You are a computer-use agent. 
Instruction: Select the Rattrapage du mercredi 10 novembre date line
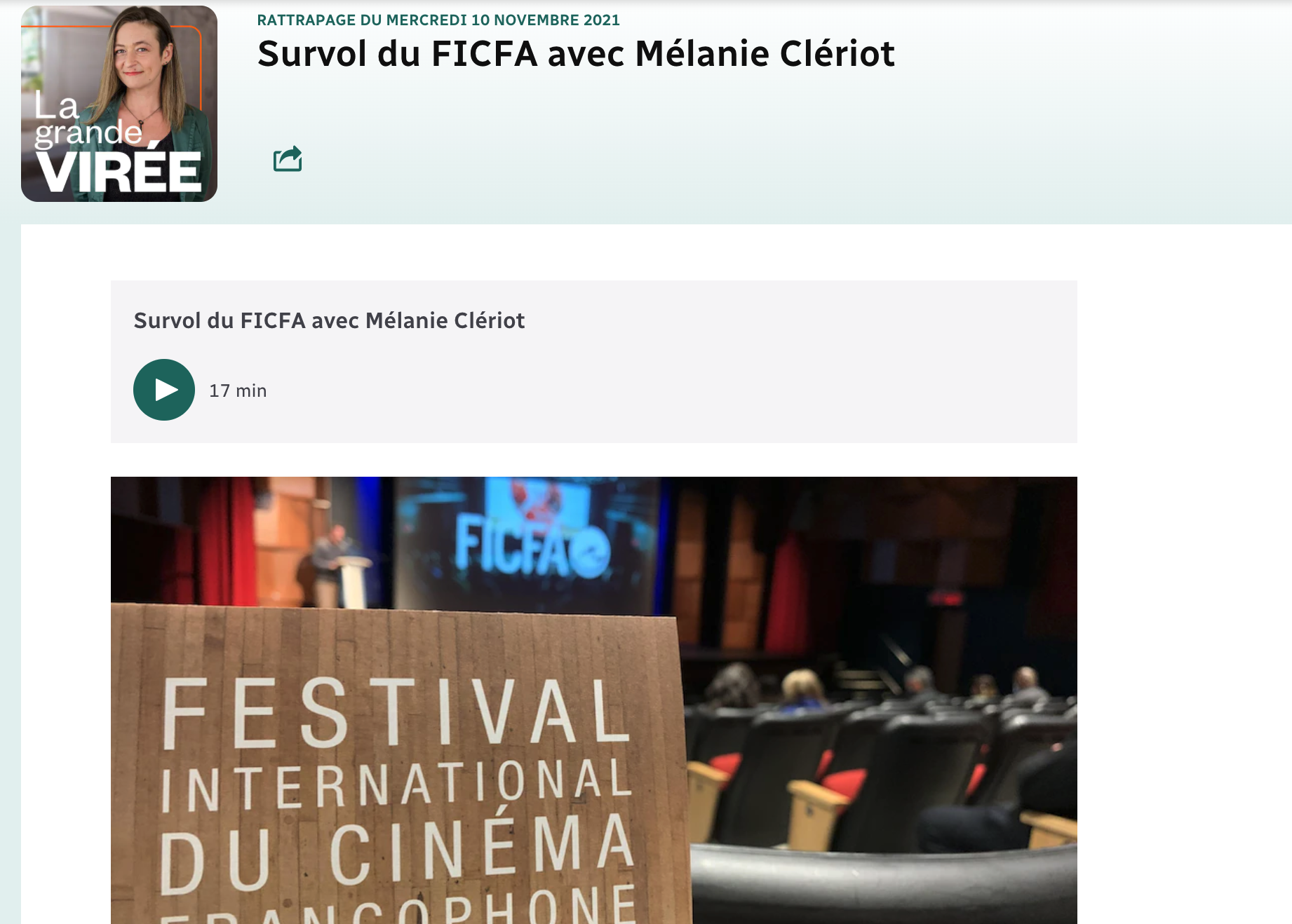coord(438,20)
